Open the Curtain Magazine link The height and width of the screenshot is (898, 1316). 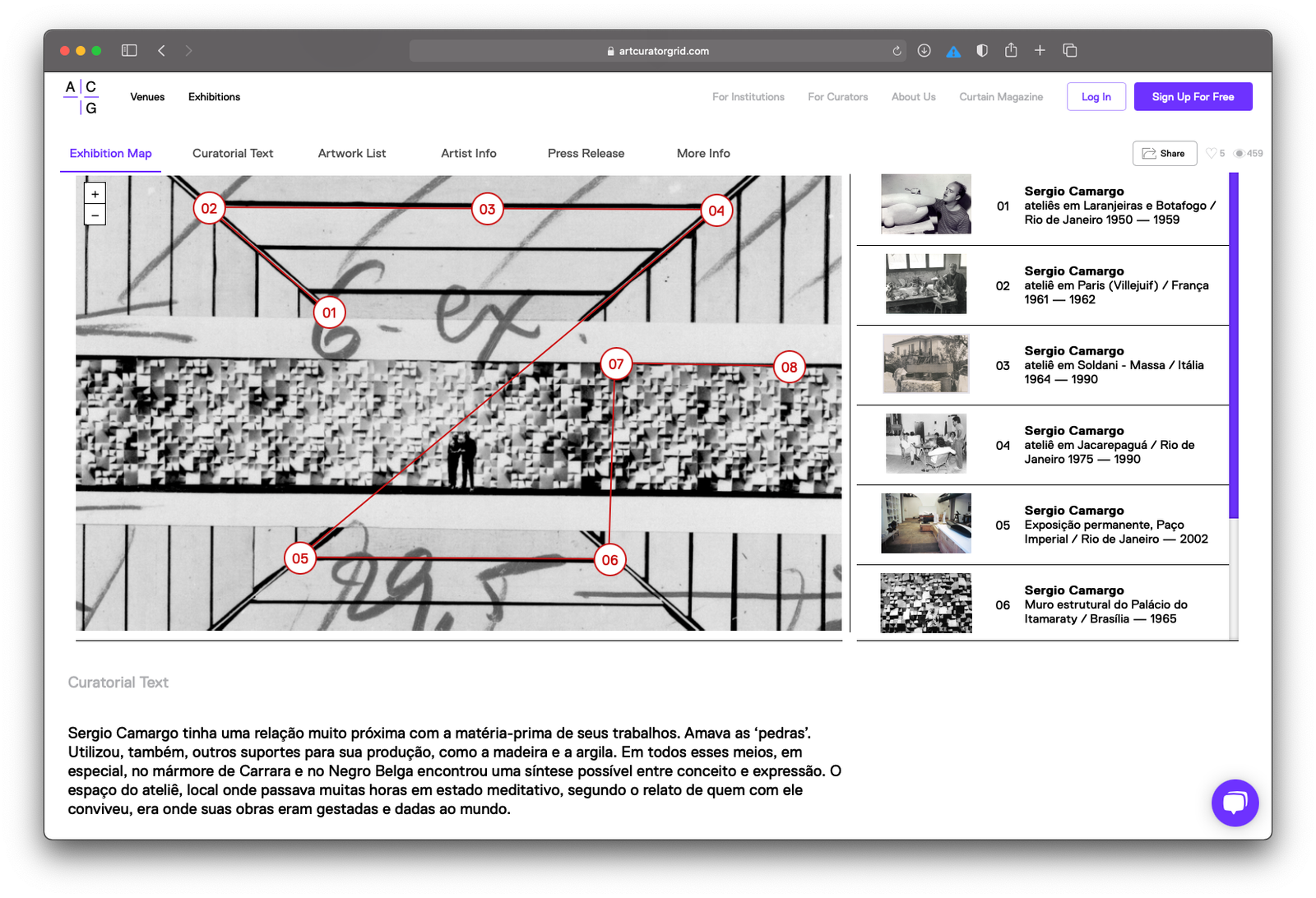click(1001, 97)
